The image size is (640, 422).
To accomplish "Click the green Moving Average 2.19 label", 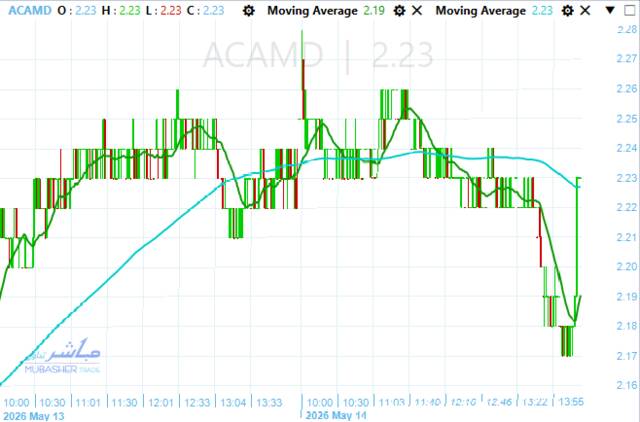I will (x=326, y=11).
